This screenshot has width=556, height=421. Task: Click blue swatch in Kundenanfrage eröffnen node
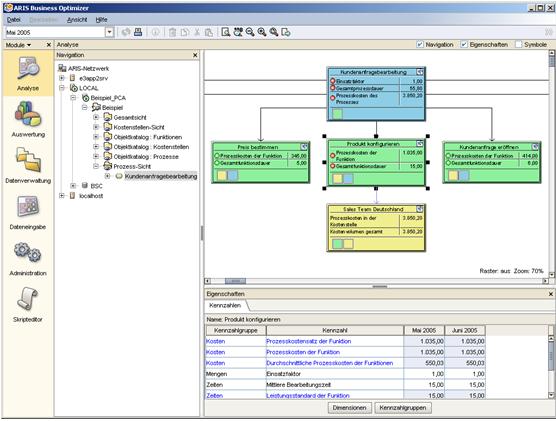coord(464,175)
